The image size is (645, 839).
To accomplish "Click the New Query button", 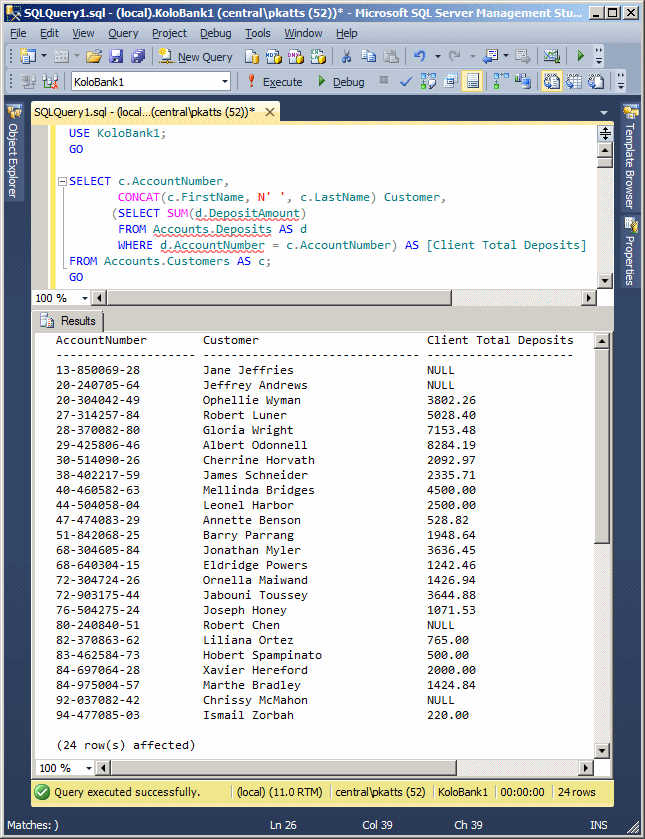I will pos(196,56).
